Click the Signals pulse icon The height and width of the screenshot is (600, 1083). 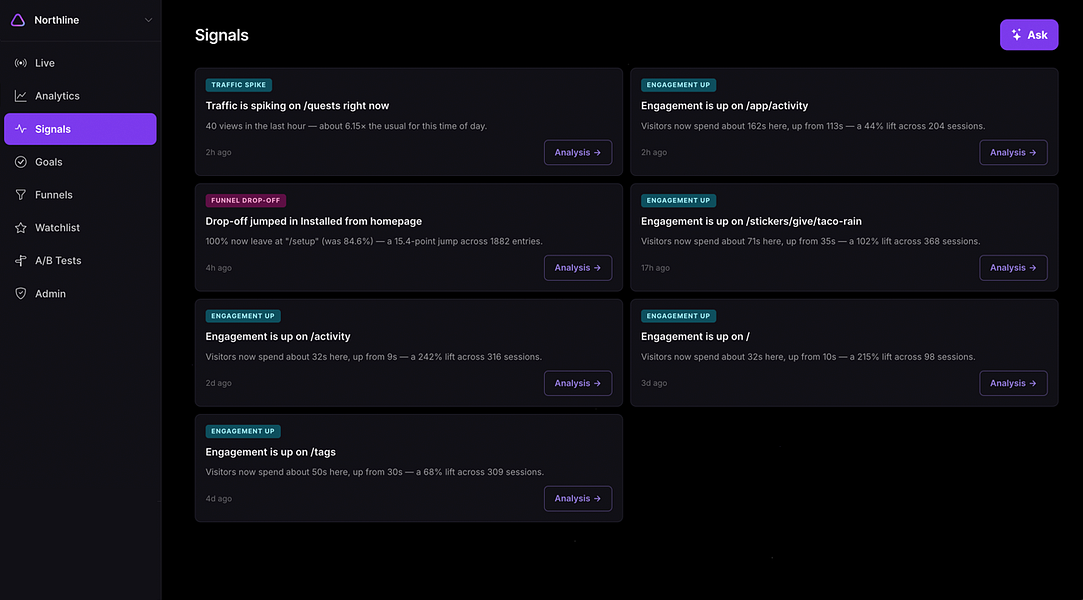[21, 129]
